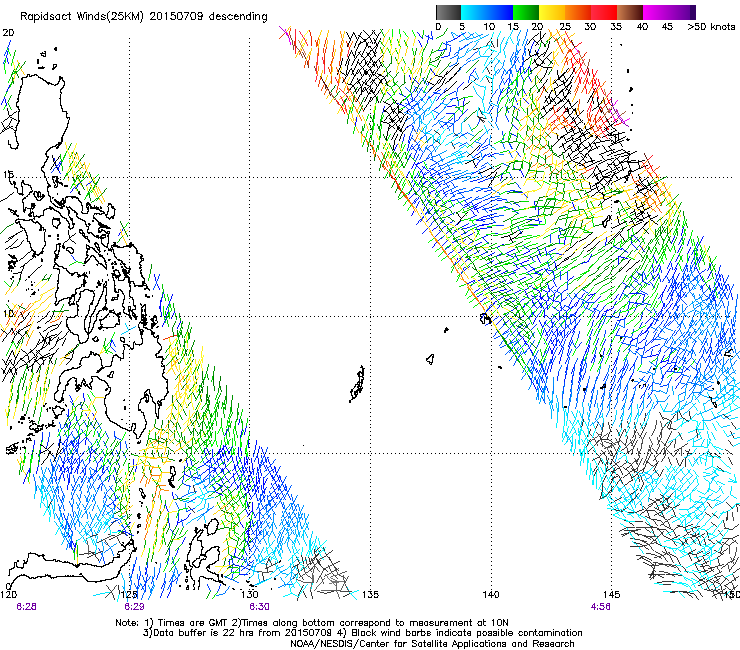Click the note "1) Times are GMT"

coord(187,623)
